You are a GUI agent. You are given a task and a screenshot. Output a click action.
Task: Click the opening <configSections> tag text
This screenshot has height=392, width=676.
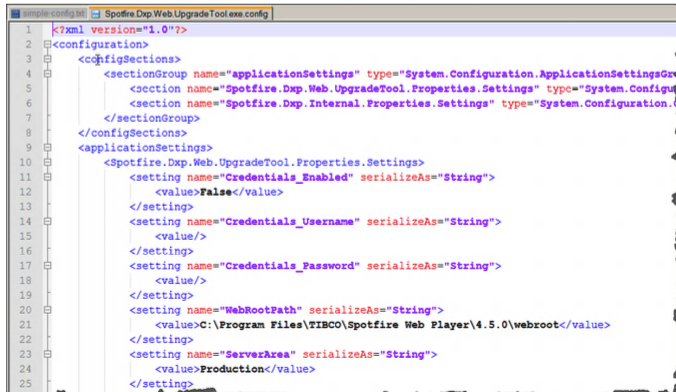[129, 59]
